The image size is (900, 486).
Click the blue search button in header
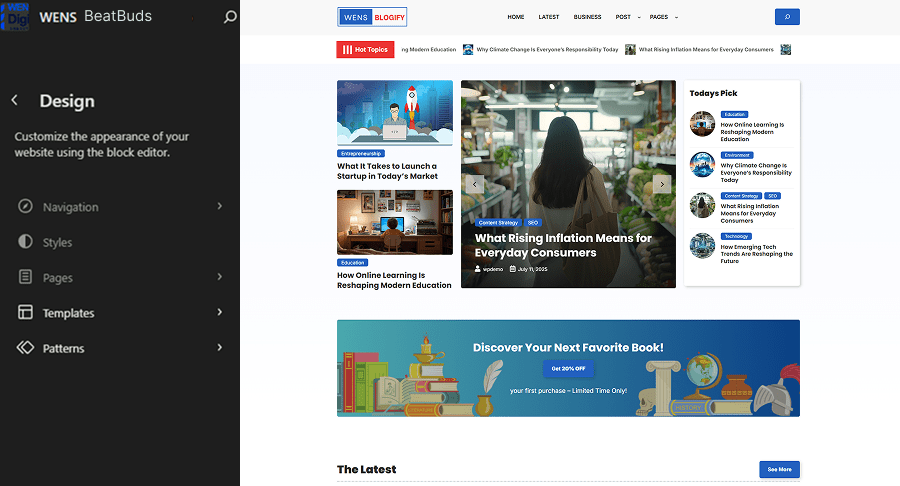point(787,17)
